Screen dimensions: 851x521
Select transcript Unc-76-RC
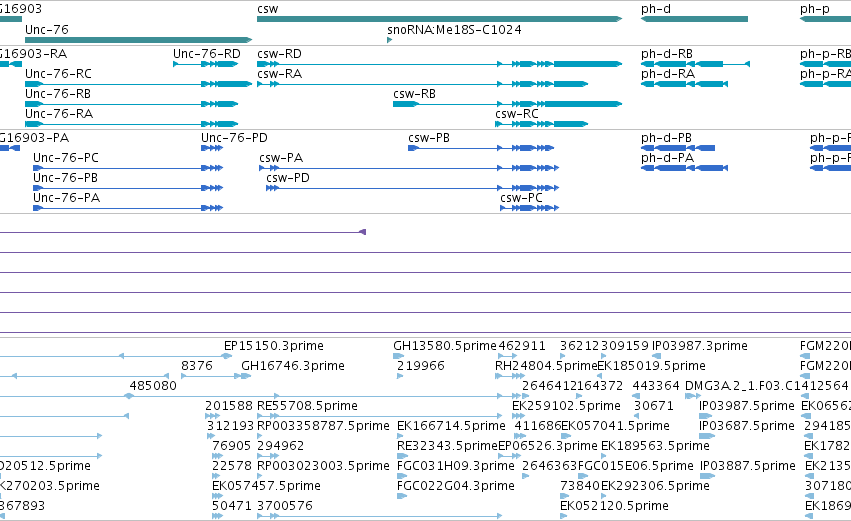(x=138, y=84)
